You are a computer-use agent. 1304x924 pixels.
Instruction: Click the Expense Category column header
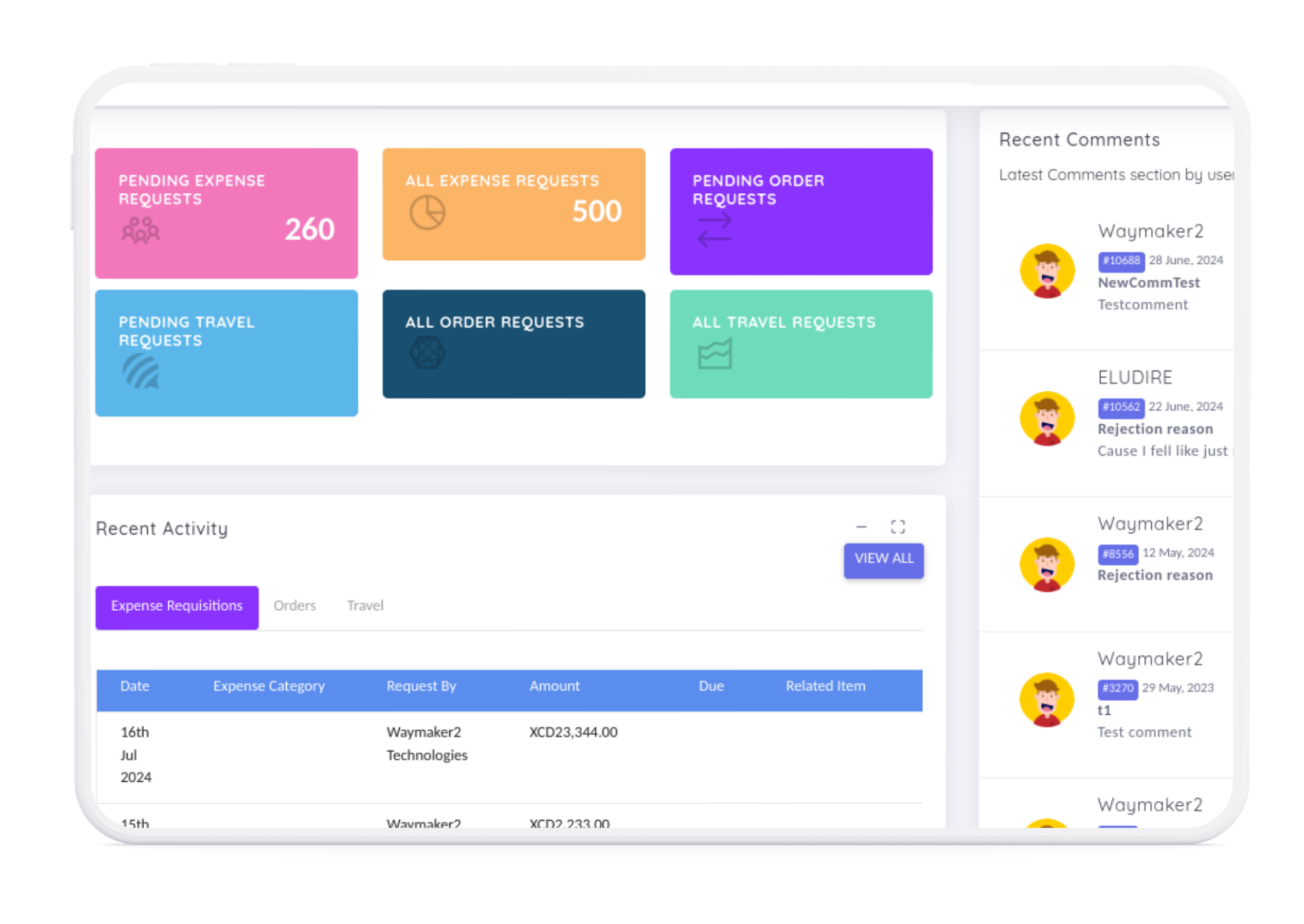pos(268,686)
